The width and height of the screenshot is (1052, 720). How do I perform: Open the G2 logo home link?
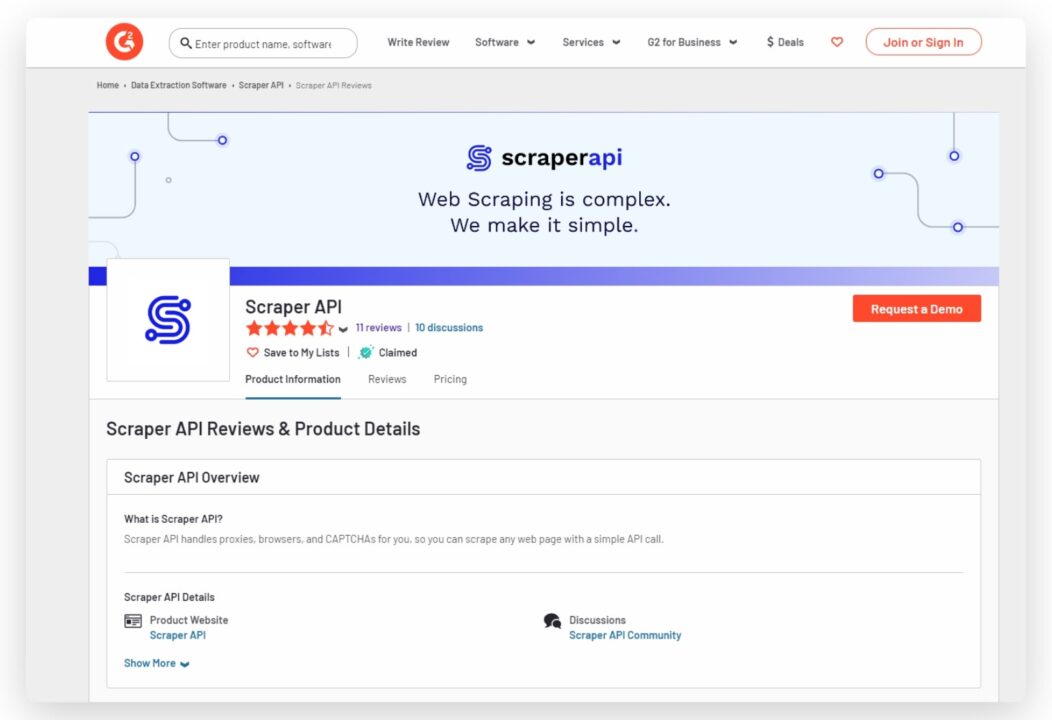tap(124, 42)
